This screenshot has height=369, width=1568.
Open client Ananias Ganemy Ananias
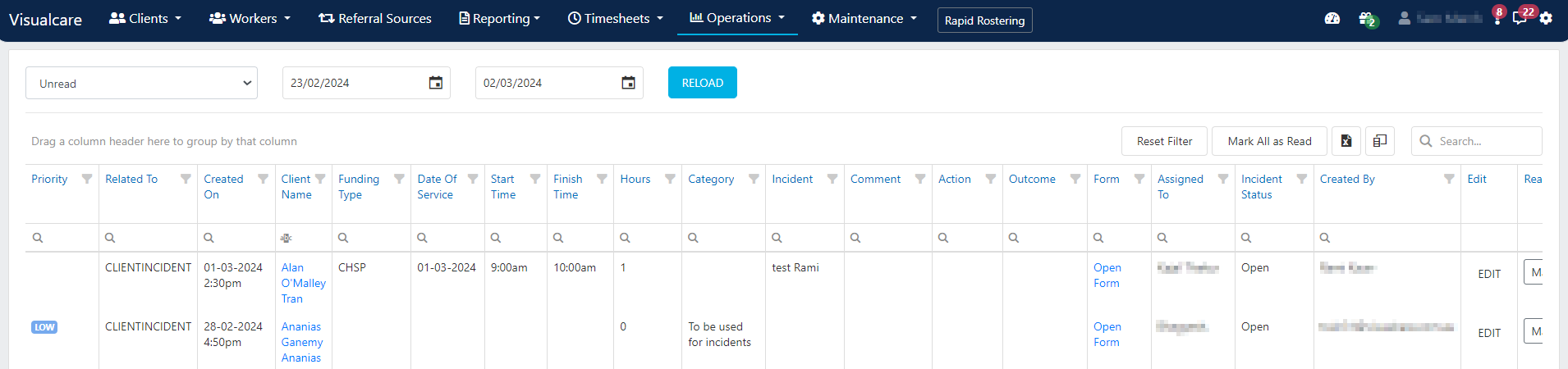click(x=302, y=342)
